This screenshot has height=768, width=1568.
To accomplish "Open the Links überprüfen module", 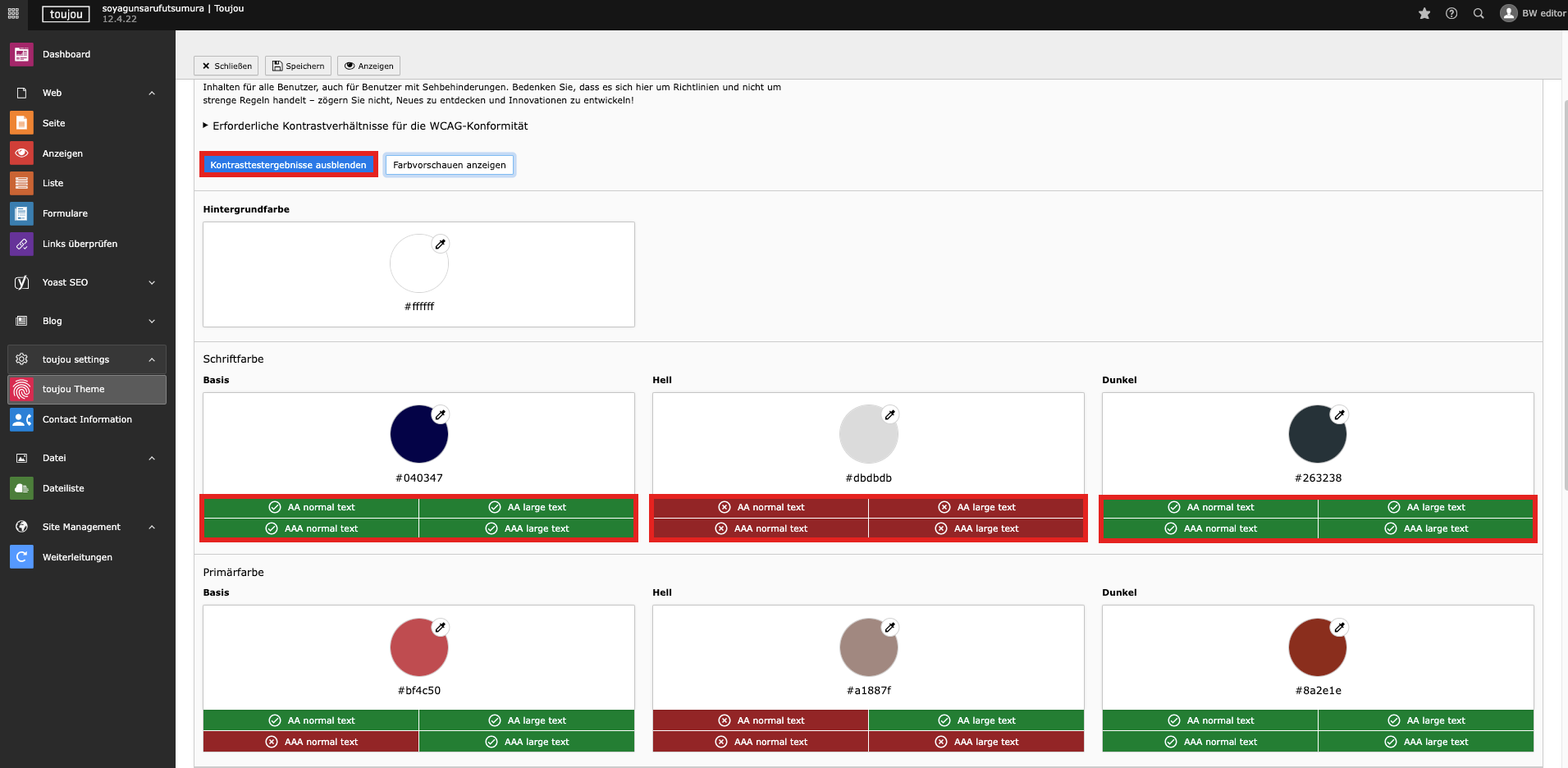I will tap(80, 244).
